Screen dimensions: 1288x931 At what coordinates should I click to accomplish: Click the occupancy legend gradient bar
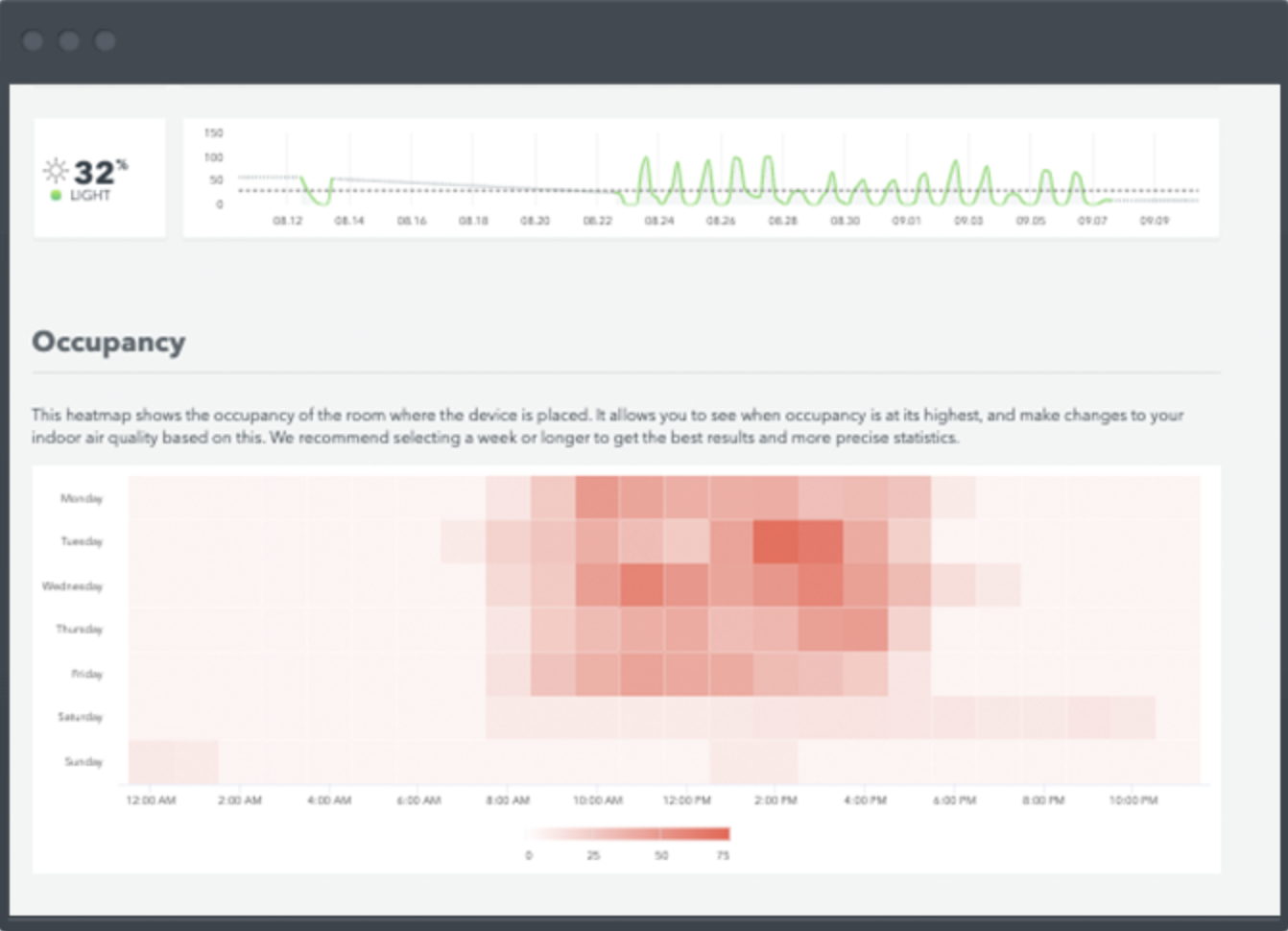pos(629,834)
